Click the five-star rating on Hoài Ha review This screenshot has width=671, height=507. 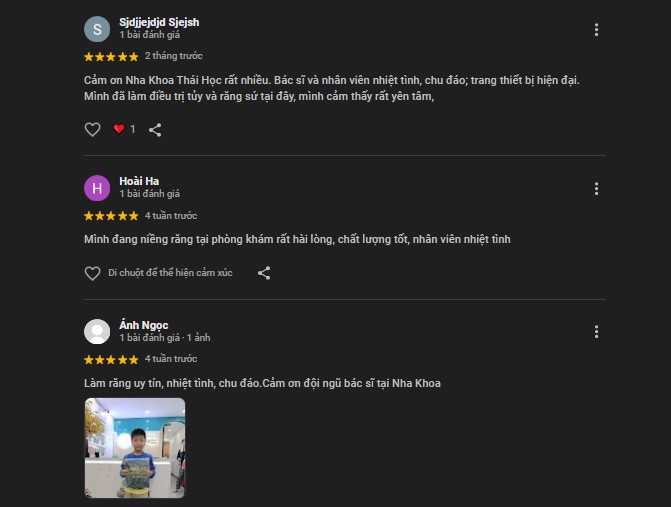point(111,216)
